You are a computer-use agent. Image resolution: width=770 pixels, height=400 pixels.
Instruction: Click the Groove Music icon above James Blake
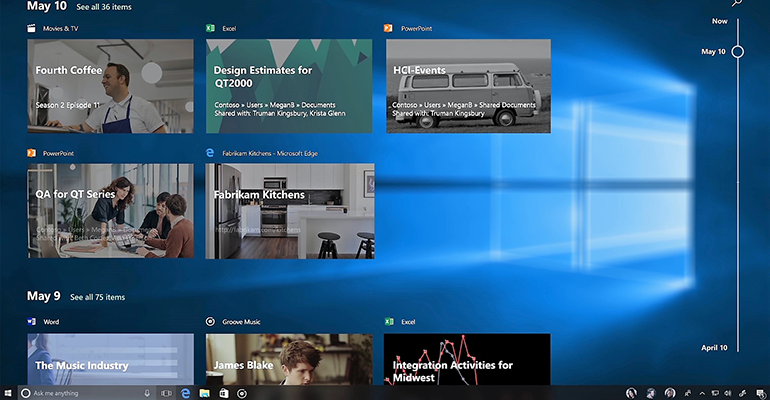[210, 321]
